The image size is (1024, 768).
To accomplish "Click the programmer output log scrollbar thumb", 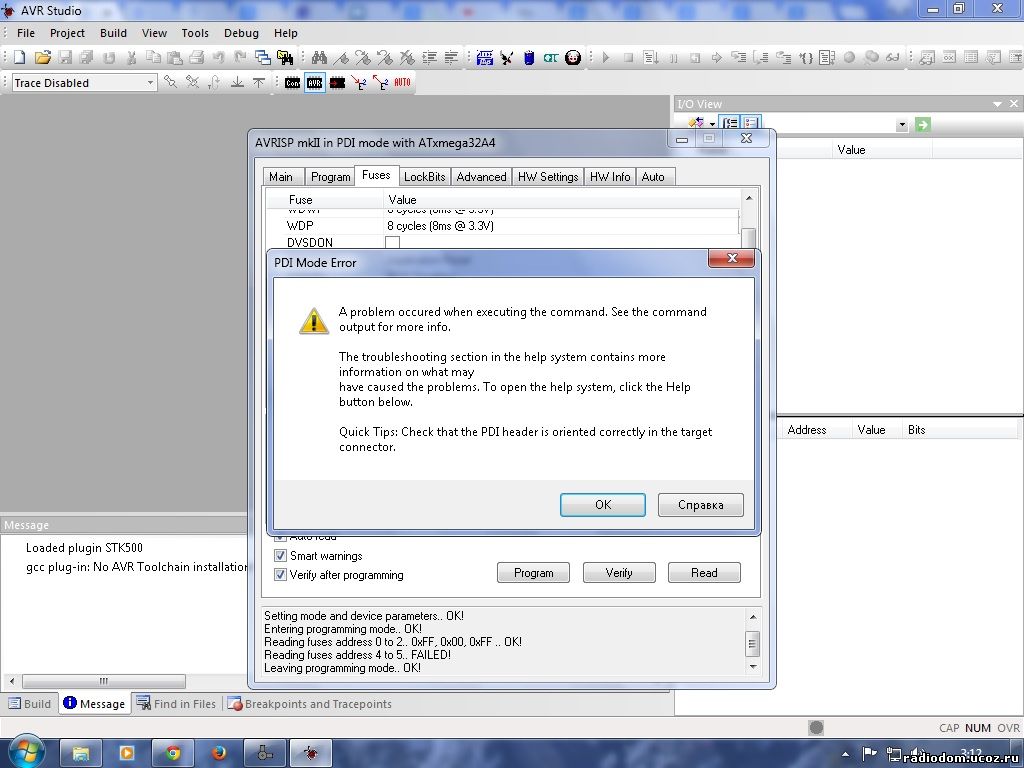I will pos(752,643).
